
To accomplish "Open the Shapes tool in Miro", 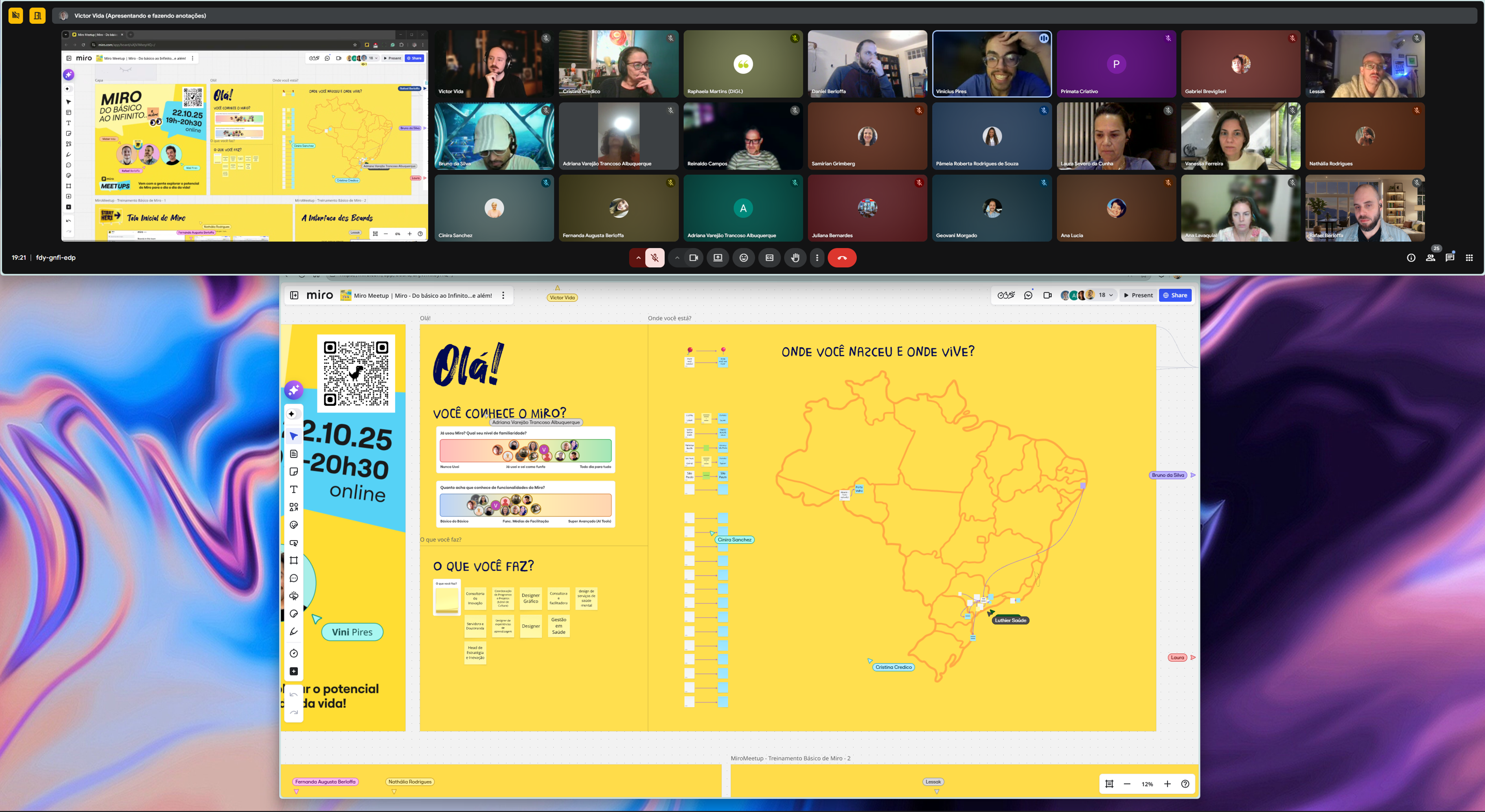I will pos(293,507).
